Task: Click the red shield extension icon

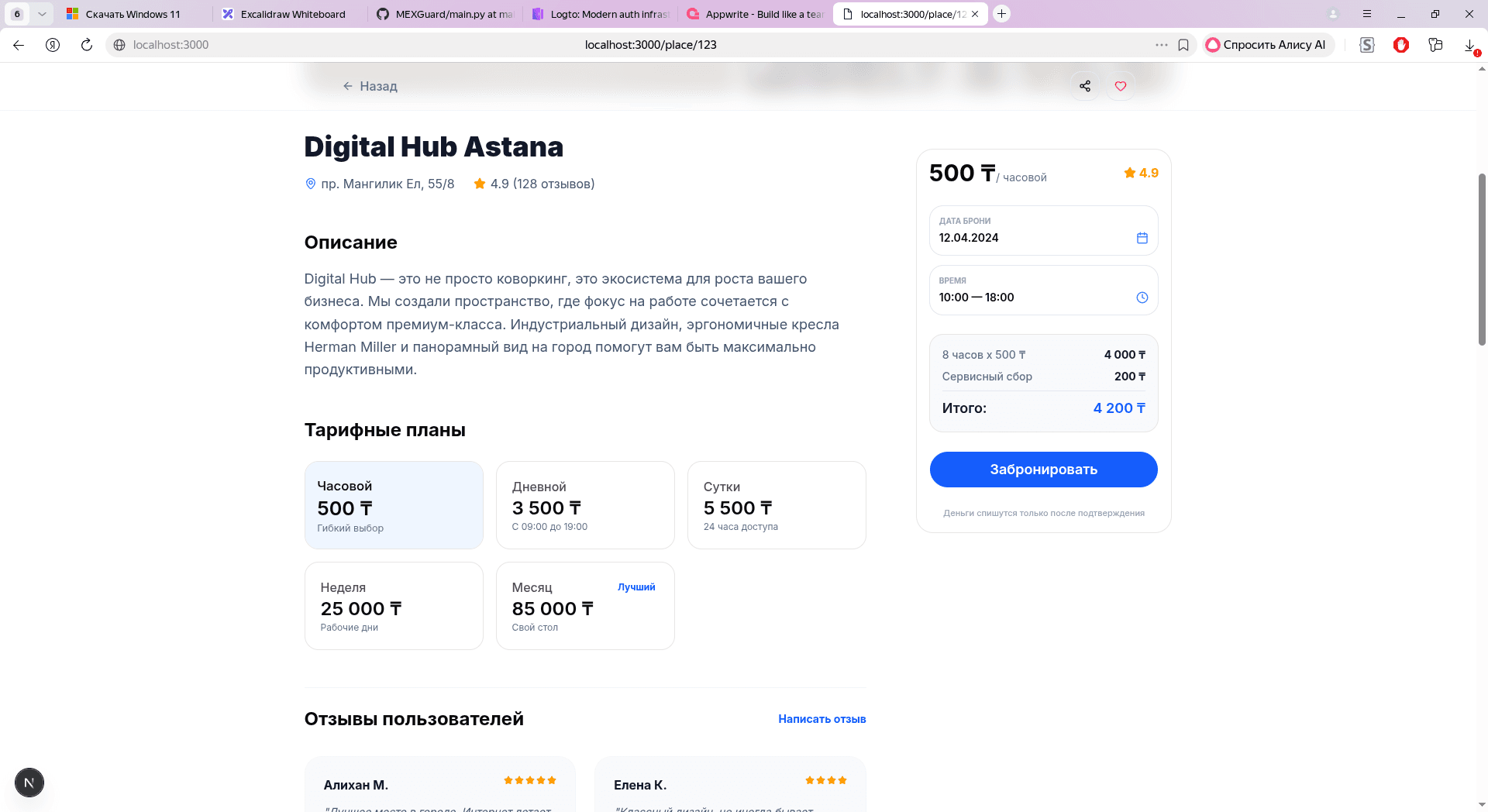Action: [x=1401, y=45]
